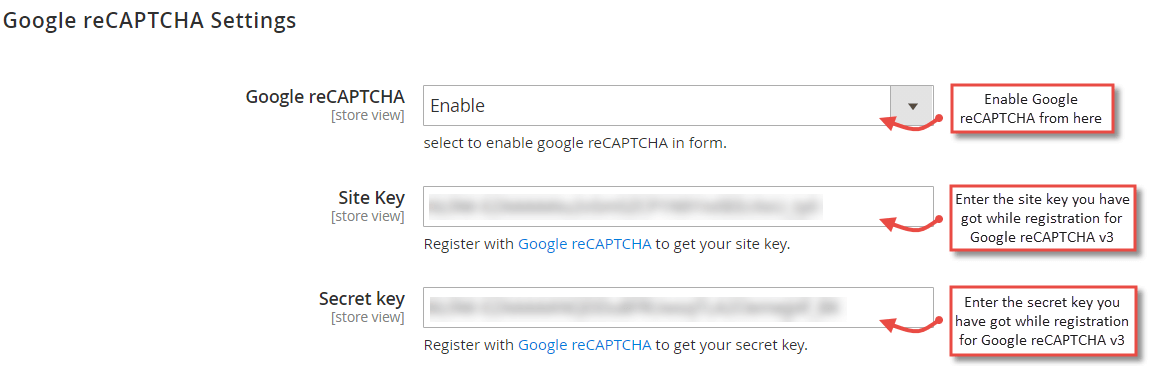Screen dimensions: 1151x366
Task: Focus the Site Key input field
Action: pyautogui.click(x=678, y=206)
